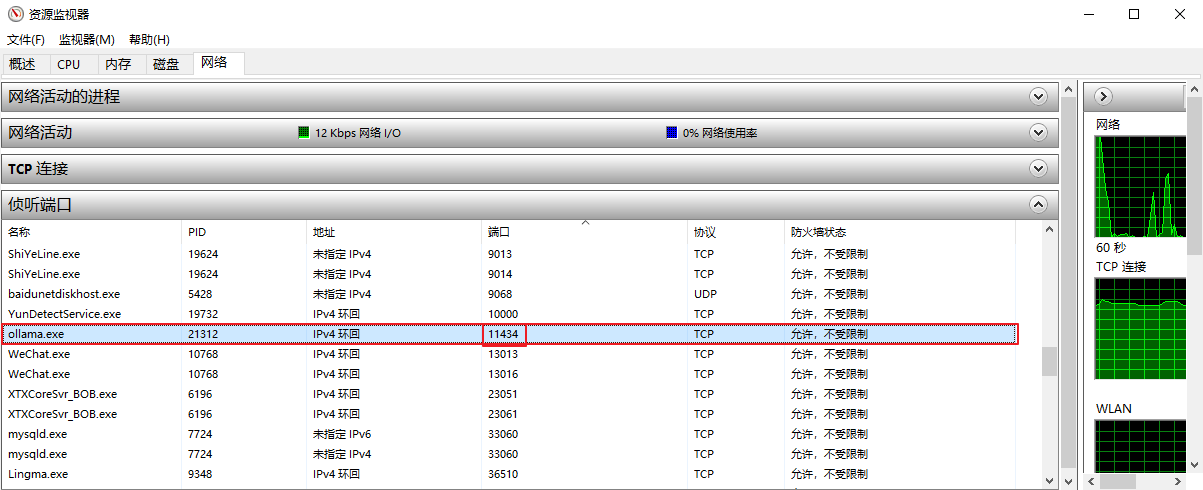Click PID 9348 cell

pos(200,474)
